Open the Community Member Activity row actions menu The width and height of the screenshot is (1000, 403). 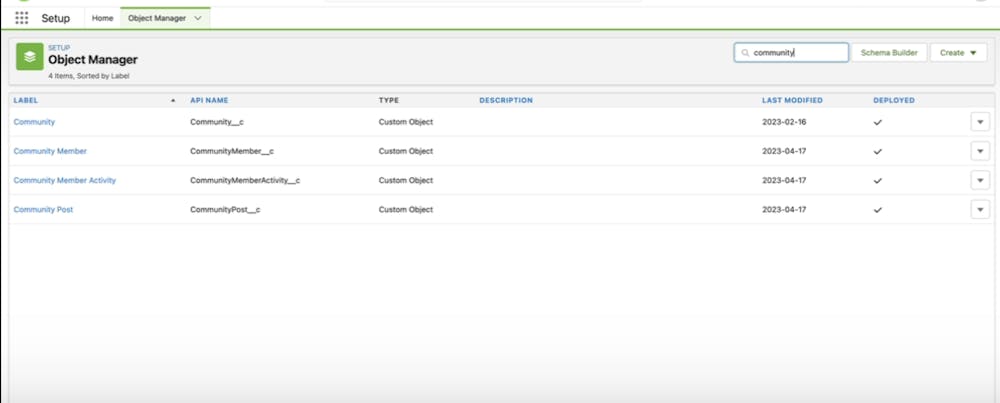click(x=980, y=180)
